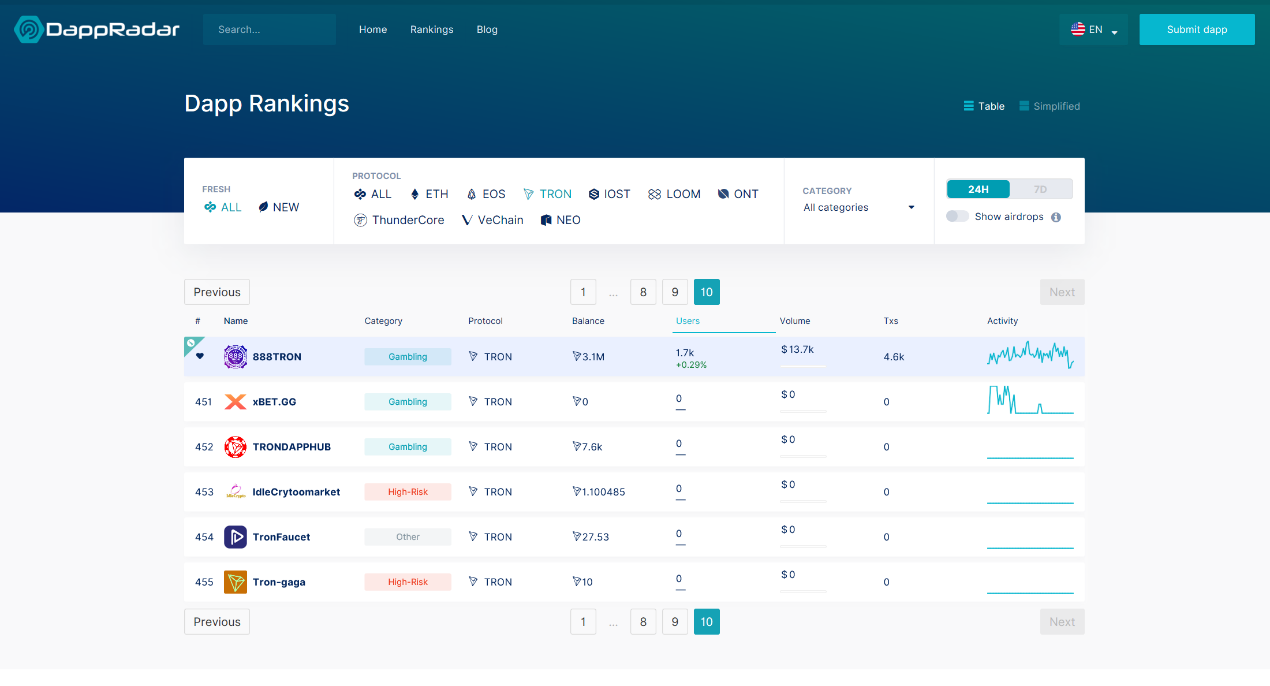
Task: Click the Tron-gaga dapp icon
Action: [235, 582]
